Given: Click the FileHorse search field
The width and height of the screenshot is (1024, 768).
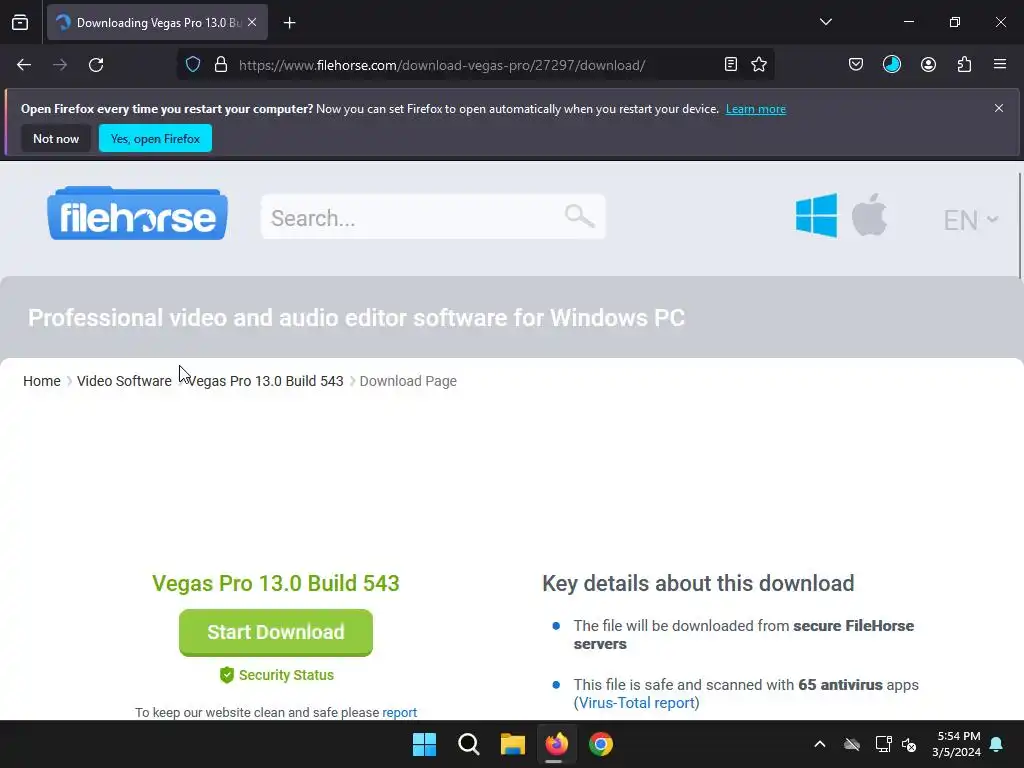Looking at the screenshot, I should (x=433, y=217).
